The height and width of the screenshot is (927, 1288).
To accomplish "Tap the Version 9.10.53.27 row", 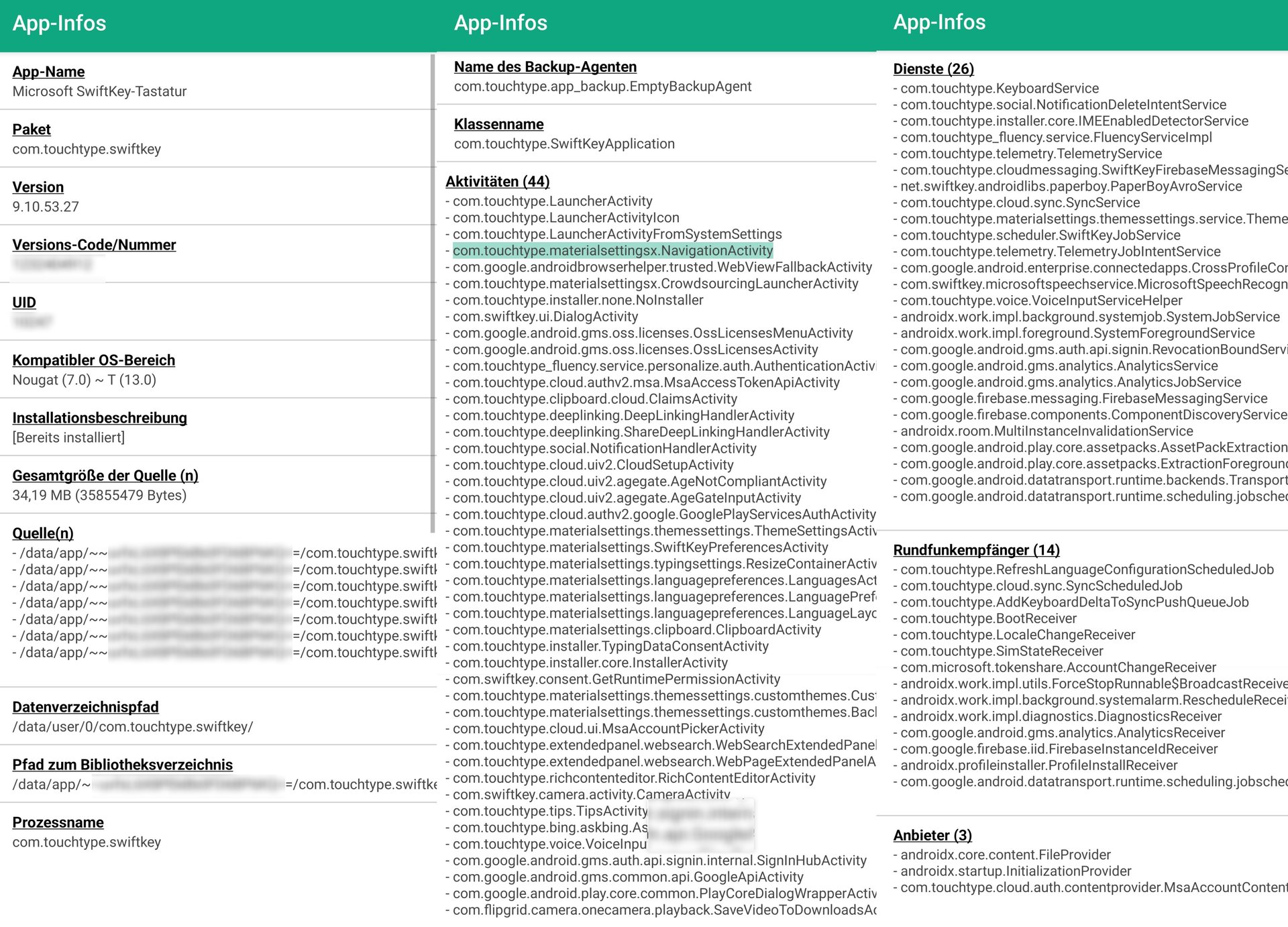I will click(x=45, y=206).
